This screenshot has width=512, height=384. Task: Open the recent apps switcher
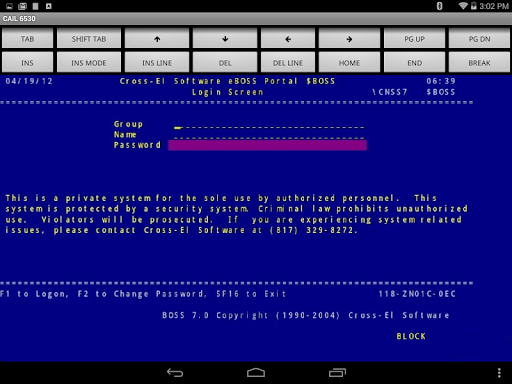pos(337,373)
